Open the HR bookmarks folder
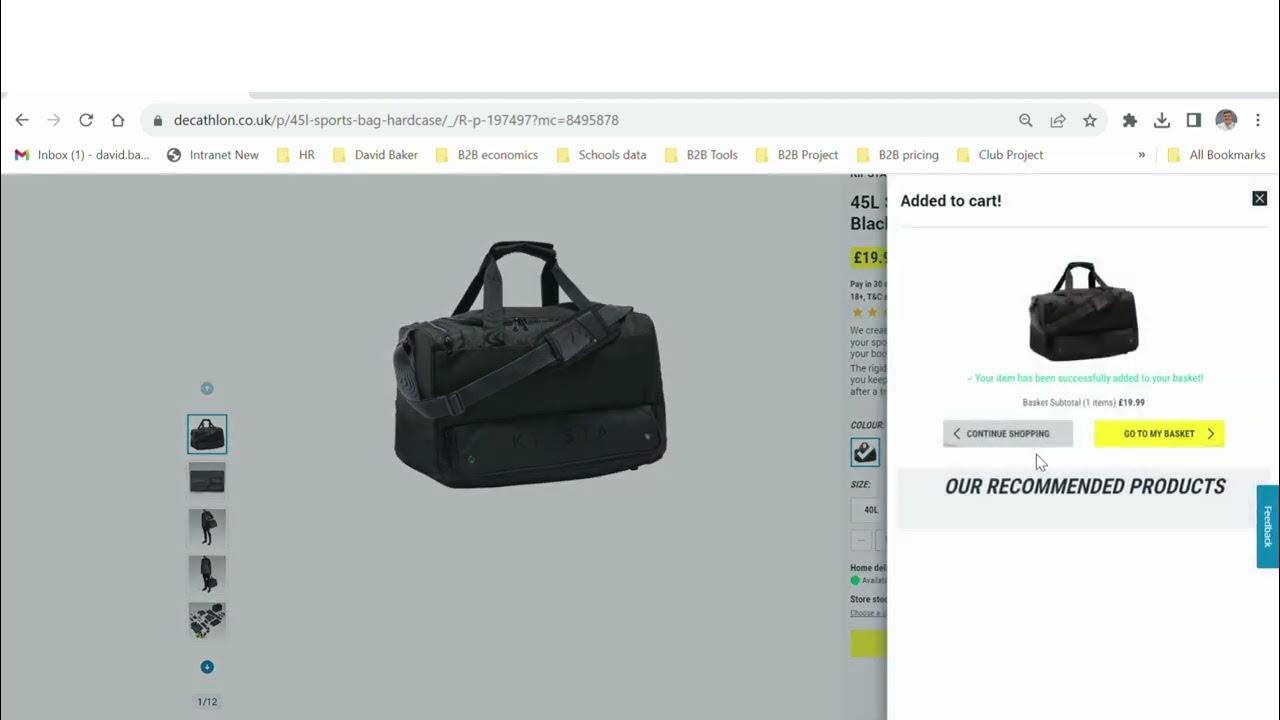Image resolution: width=1280 pixels, height=720 pixels. point(296,155)
